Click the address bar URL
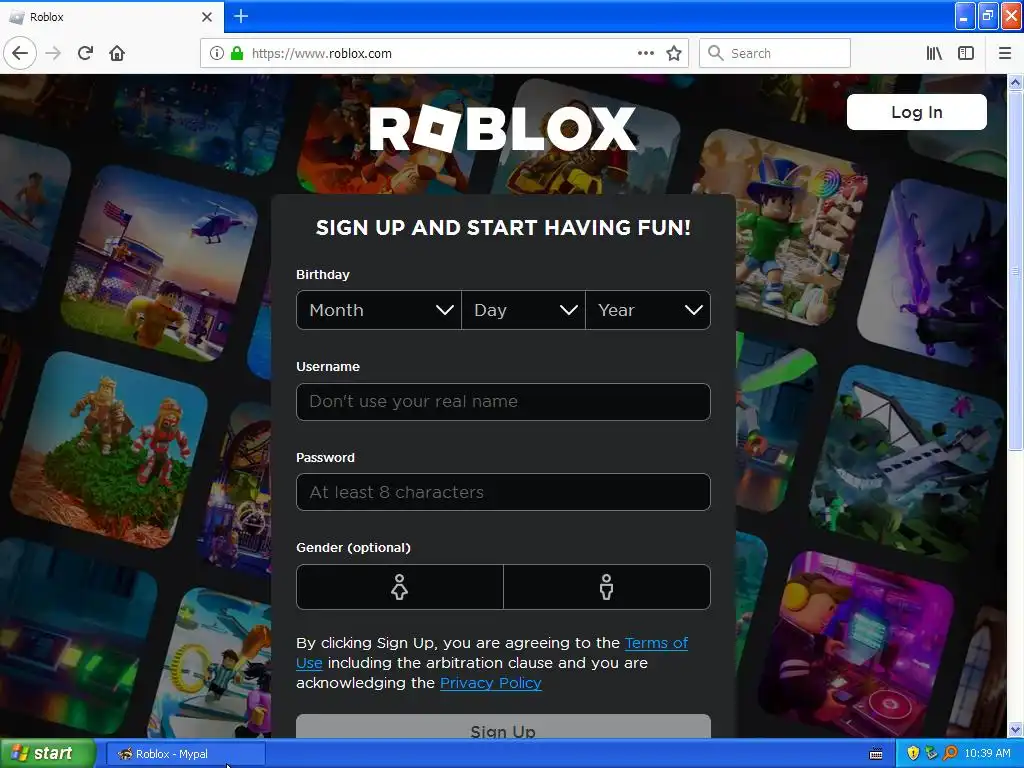The height and width of the screenshot is (768, 1024). tap(322, 54)
